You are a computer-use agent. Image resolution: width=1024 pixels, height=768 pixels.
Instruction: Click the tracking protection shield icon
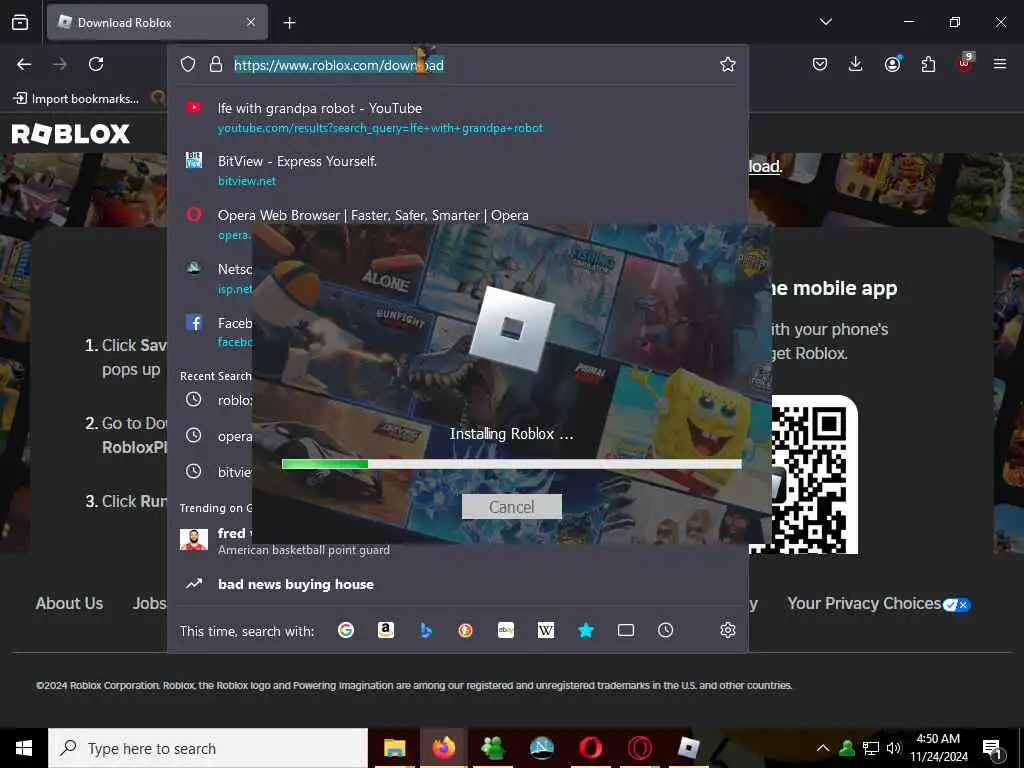point(188,64)
